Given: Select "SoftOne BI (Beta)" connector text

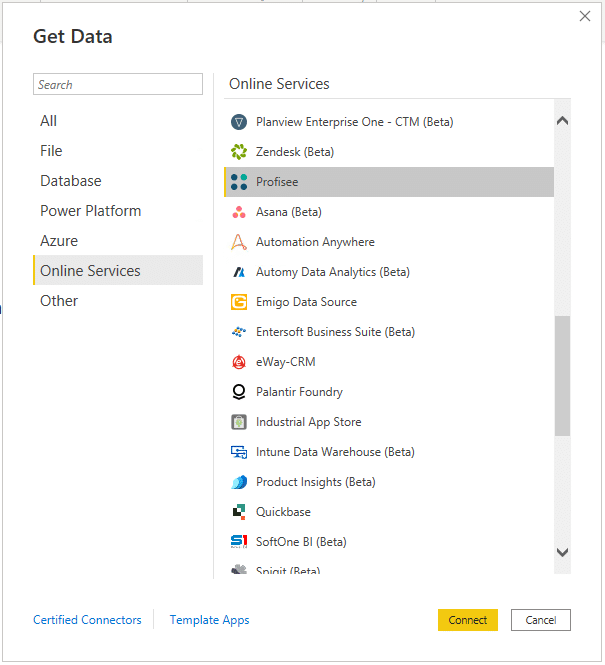Looking at the screenshot, I should click(x=301, y=542).
